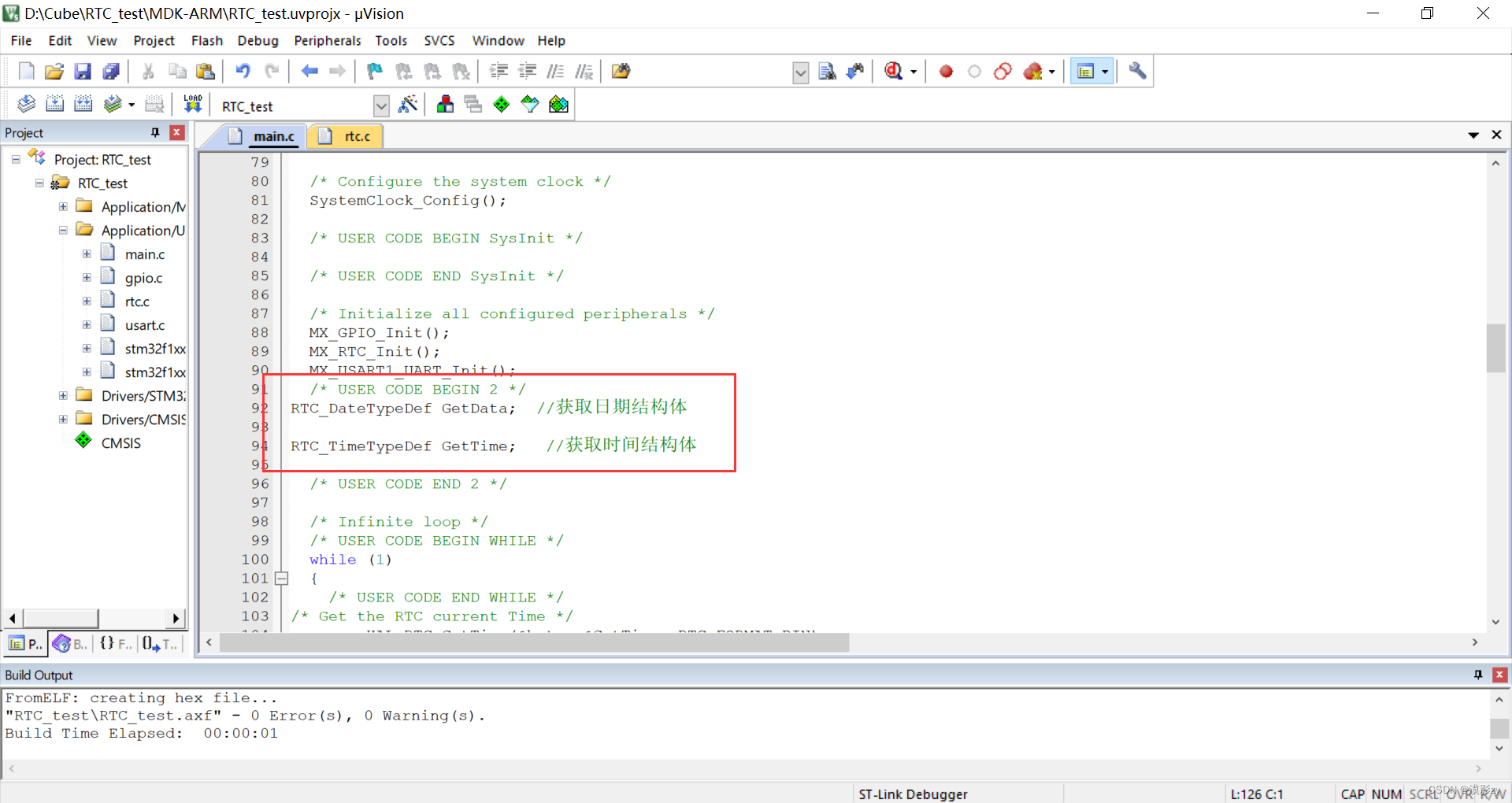Open Configuration wrench icon

pyautogui.click(x=1136, y=72)
